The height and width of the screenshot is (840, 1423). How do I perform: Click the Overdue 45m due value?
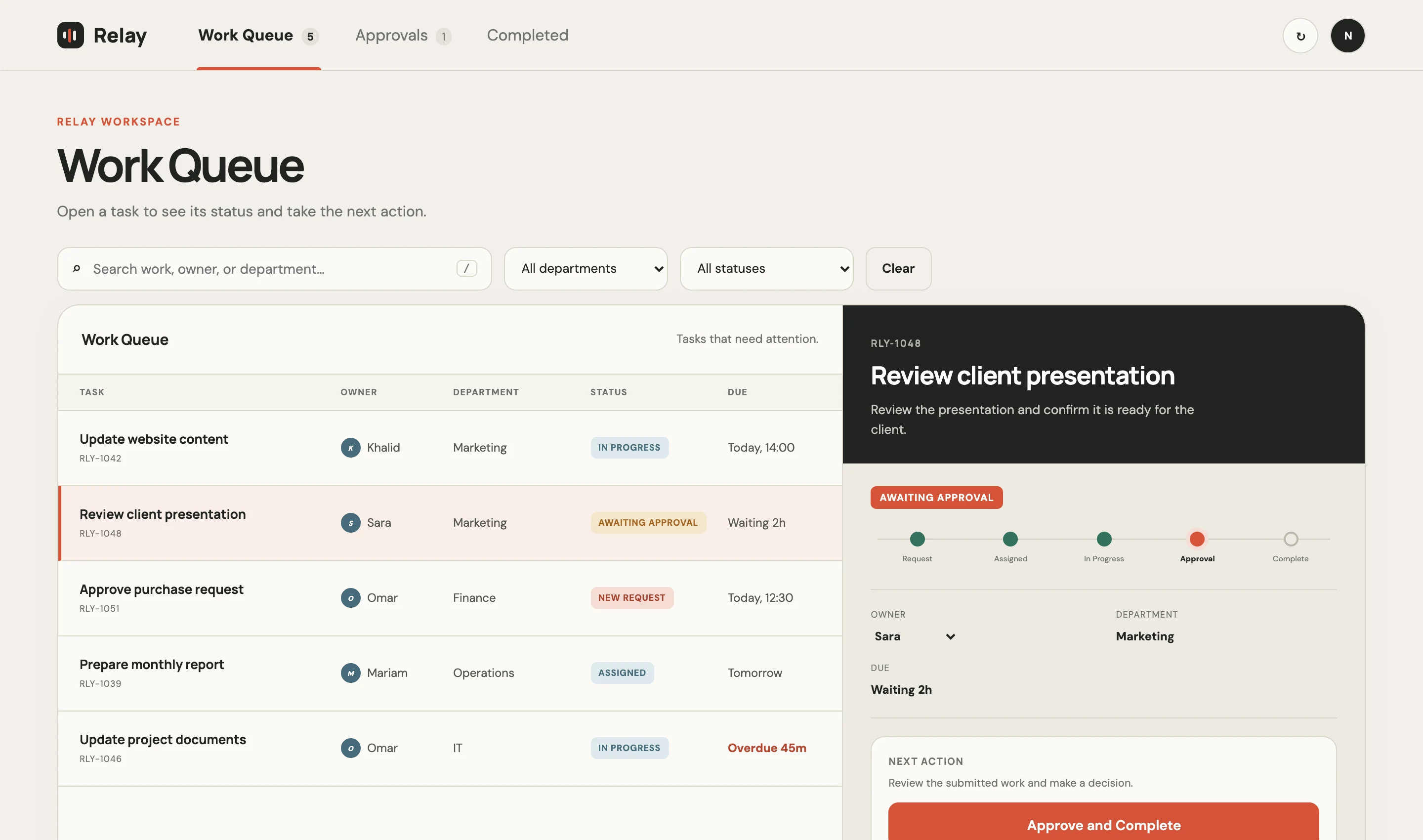(767, 748)
